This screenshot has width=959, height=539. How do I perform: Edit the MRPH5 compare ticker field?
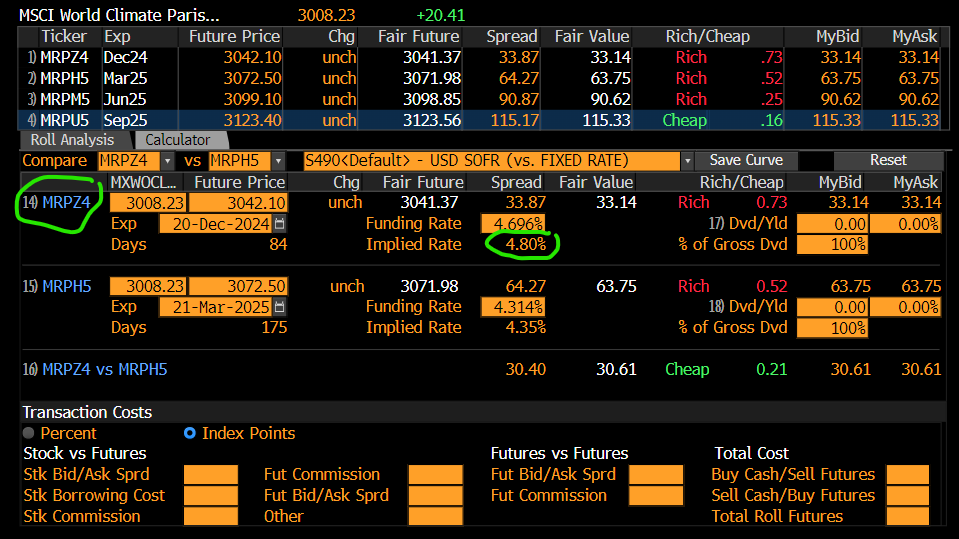click(240, 161)
